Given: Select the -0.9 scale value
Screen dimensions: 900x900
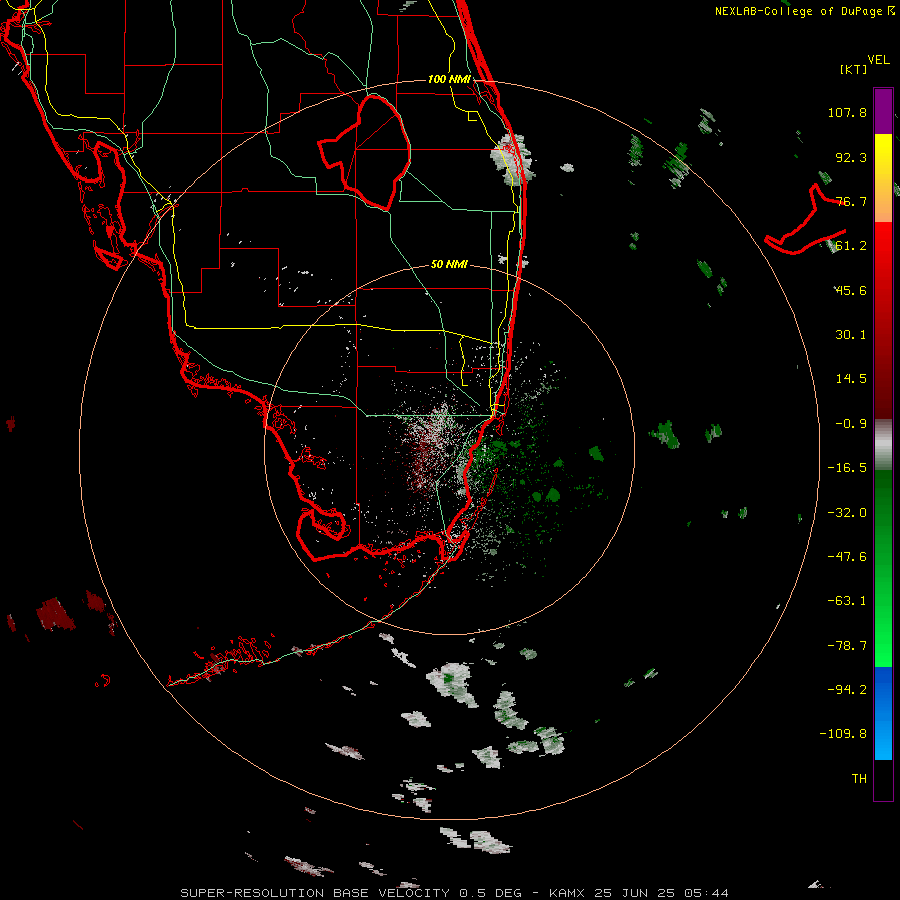Looking at the screenshot, I should [x=851, y=424].
